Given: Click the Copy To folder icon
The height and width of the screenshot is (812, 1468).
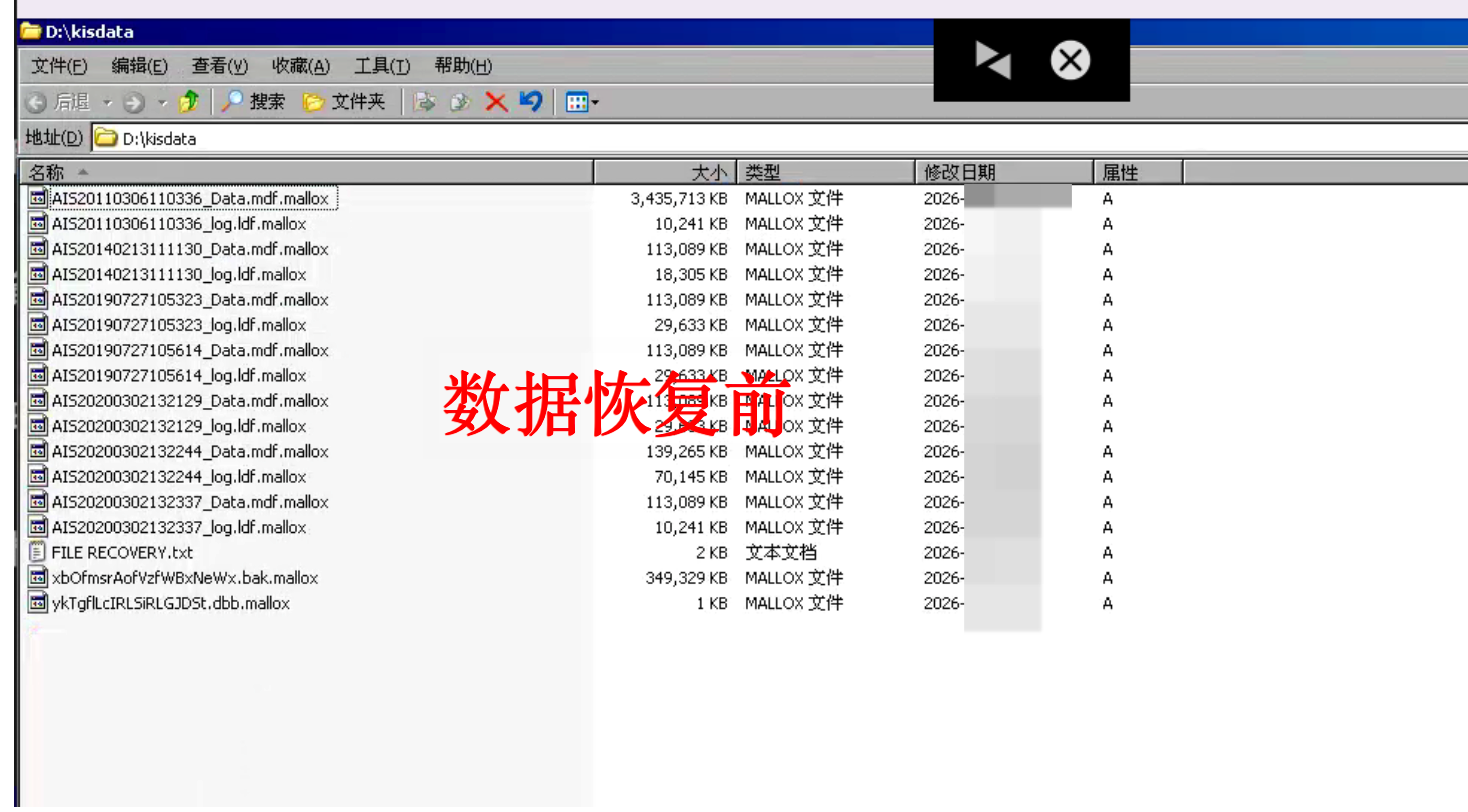Looking at the screenshot, I should (x=460, y=102).
